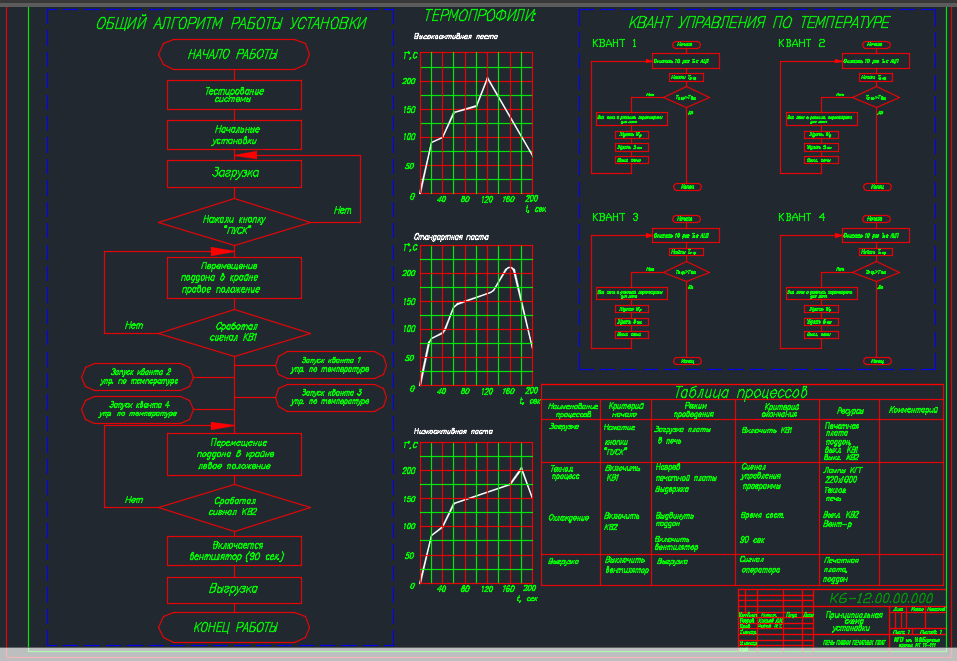957x661 pixels.
Task: Select the 'Загрузка' process rectangle
Action: click(x=234, y=173)
